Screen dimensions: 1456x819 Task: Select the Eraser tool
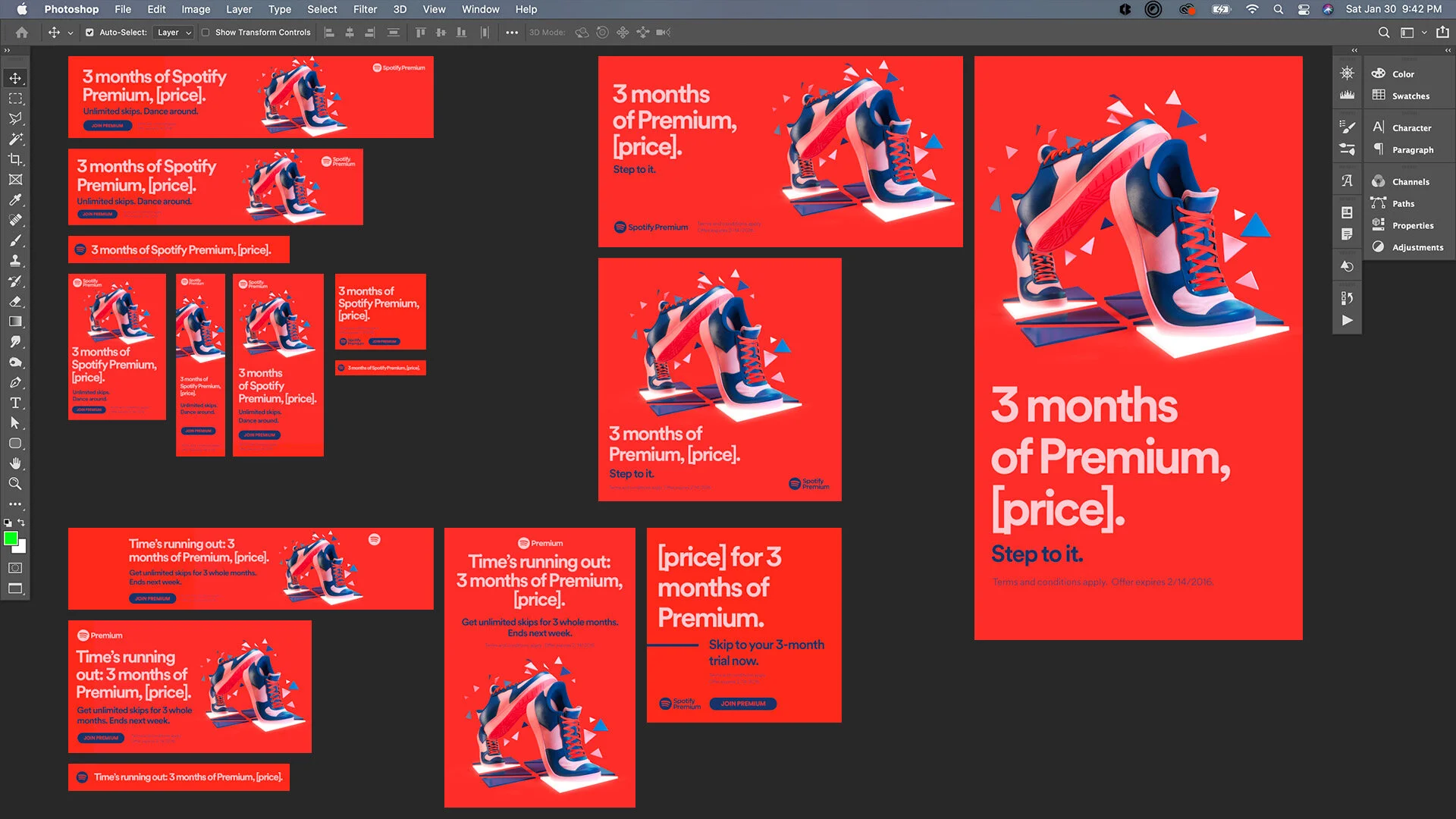point(15,301)
